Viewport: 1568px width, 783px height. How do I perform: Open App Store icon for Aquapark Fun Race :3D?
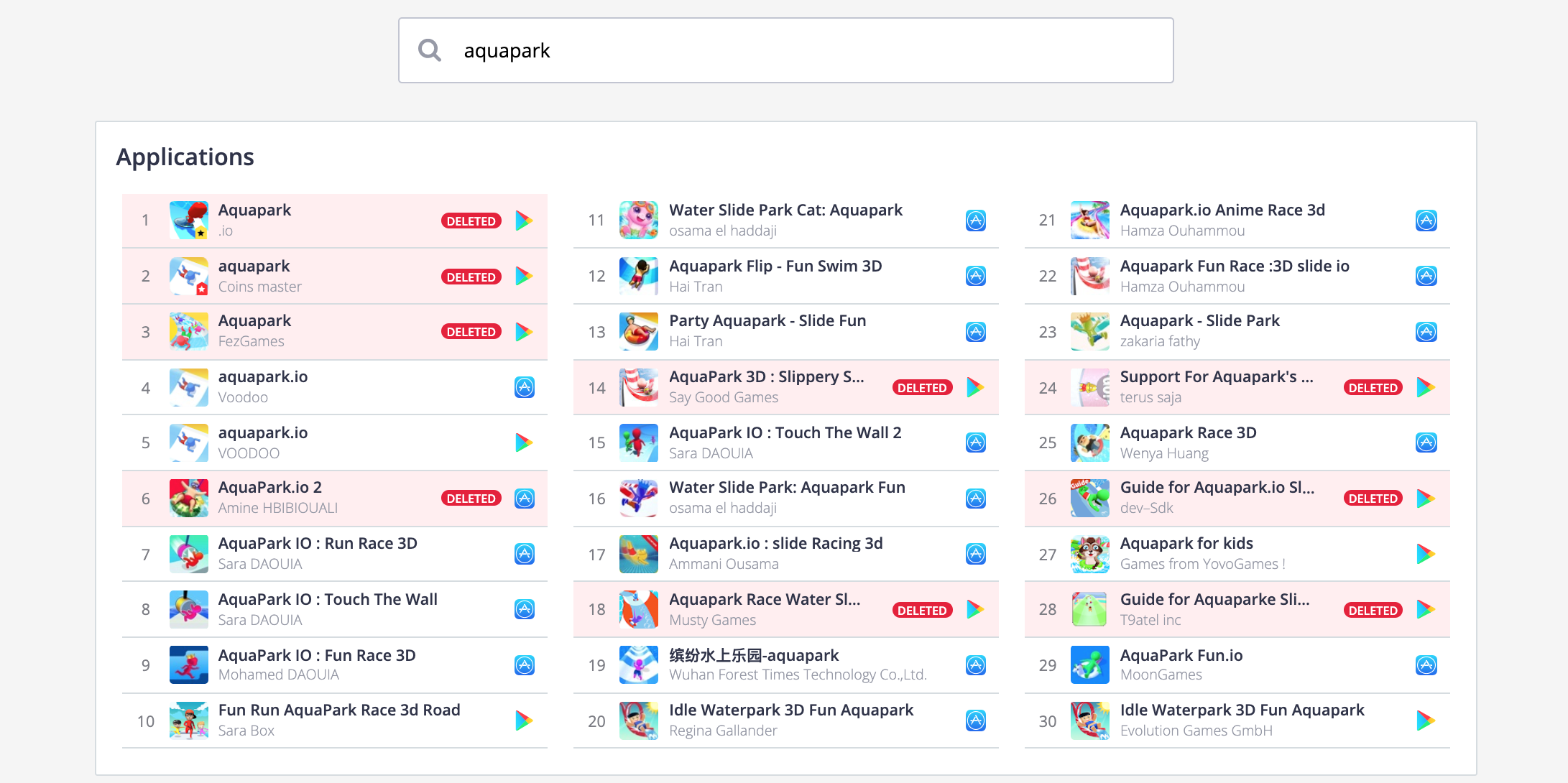pyautogui.click(x=1426, y=276)
